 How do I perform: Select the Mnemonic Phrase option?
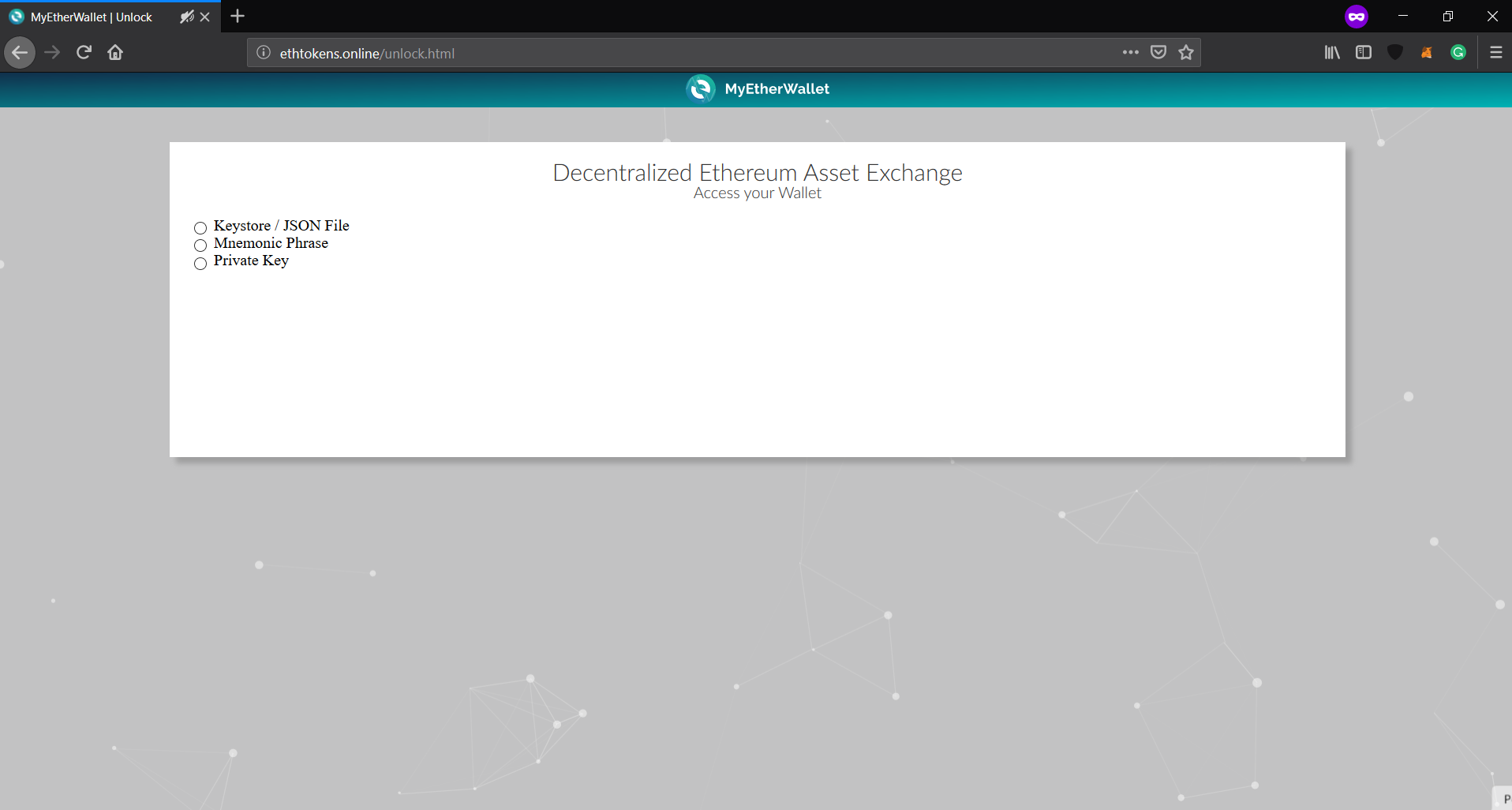point(200,246)
